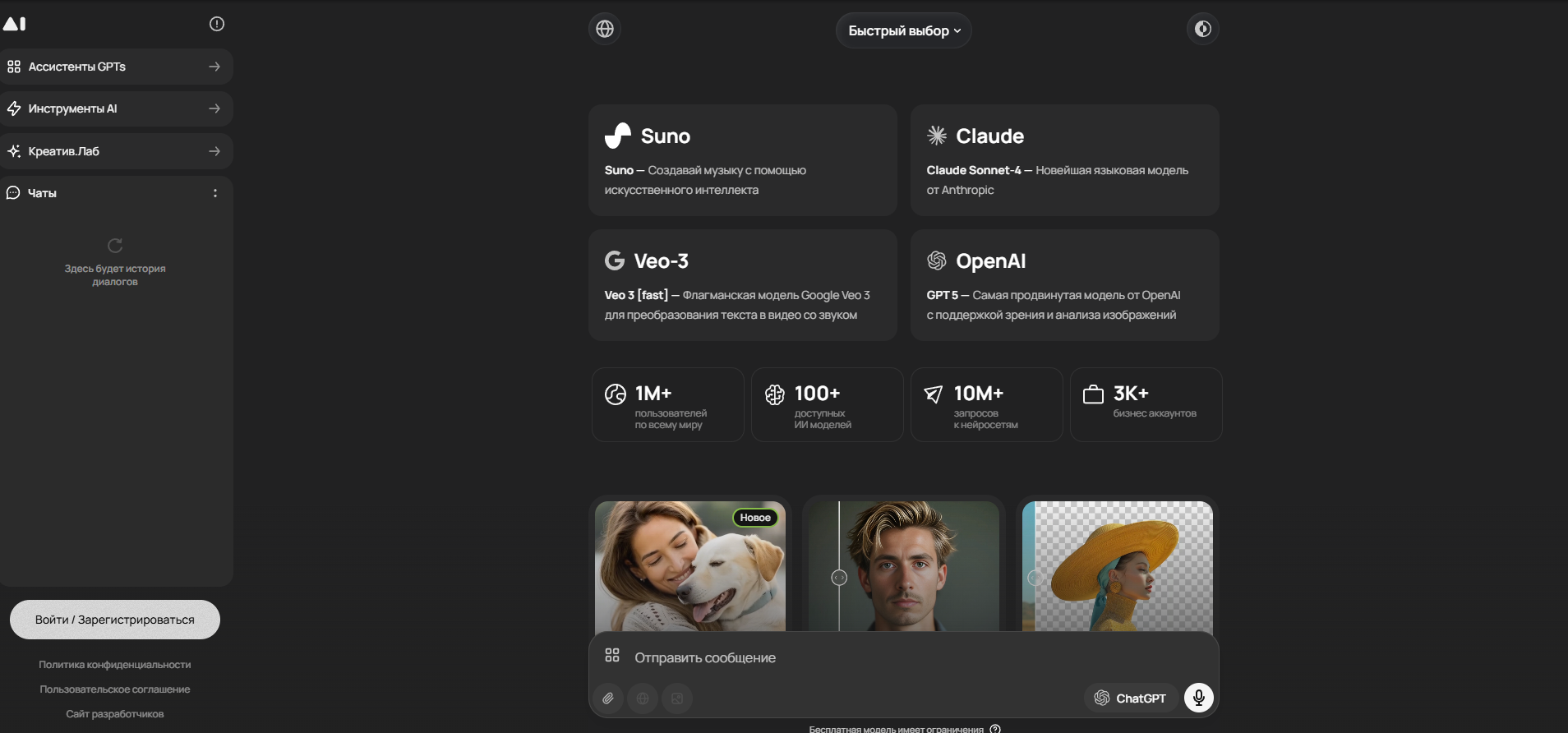Open the Быстрый выбор dropdown

click(x=903, y=31)
